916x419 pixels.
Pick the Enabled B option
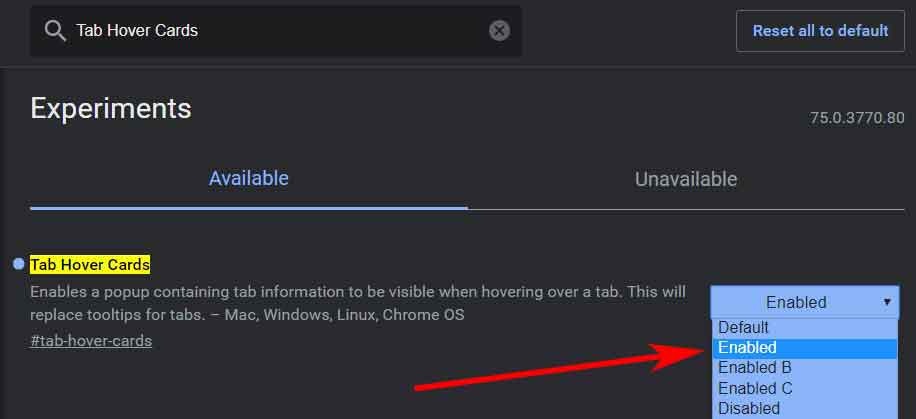tap(755, 368)
